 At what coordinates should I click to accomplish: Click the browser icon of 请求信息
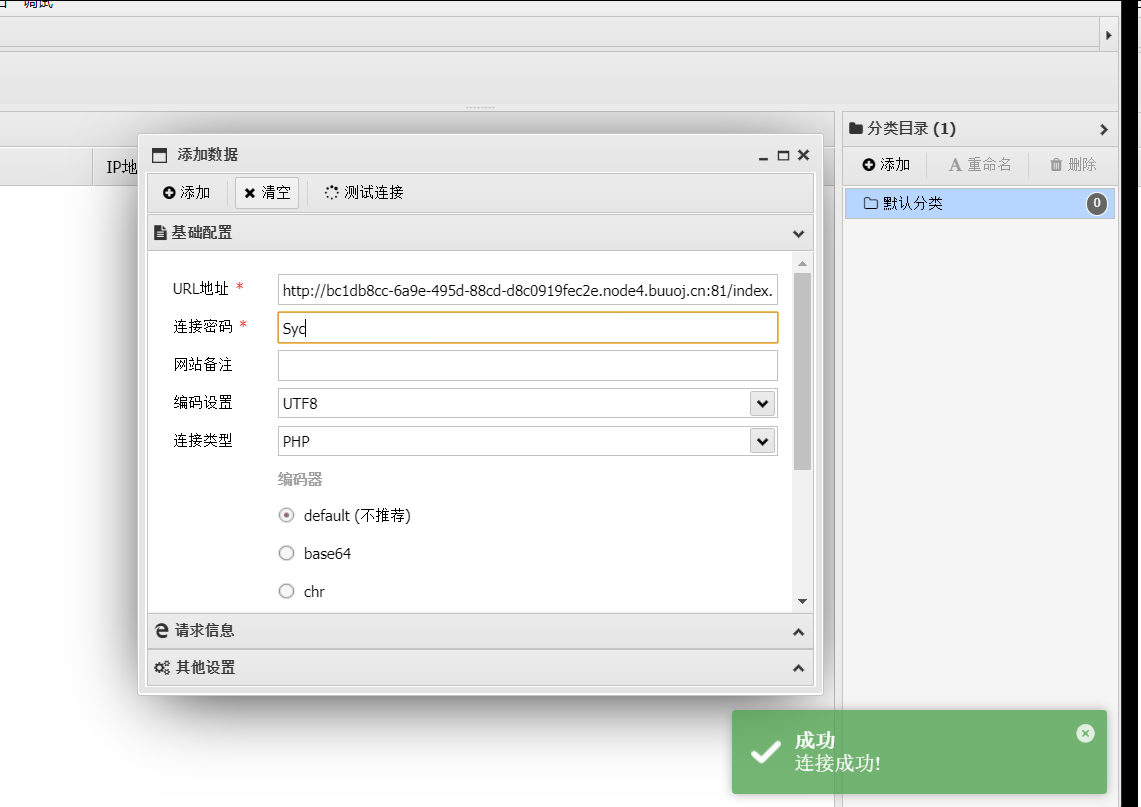(162, 631)
